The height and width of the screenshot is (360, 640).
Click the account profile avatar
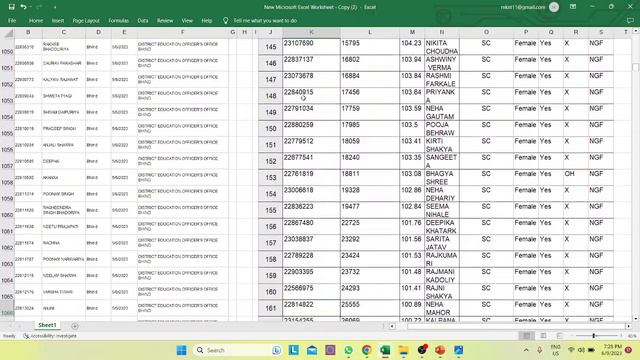pyautogui.click(x=554, y=7)
